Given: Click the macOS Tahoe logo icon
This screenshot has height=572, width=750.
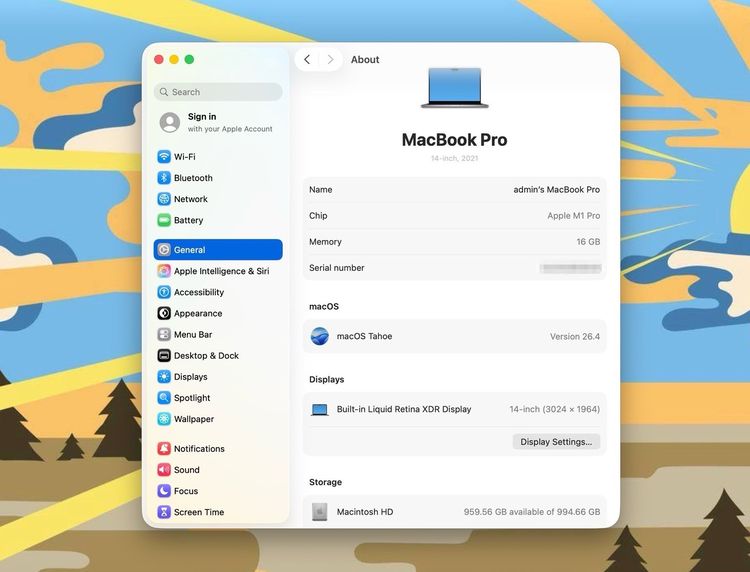Looking at the screenshot, I should tap(320, 336).
